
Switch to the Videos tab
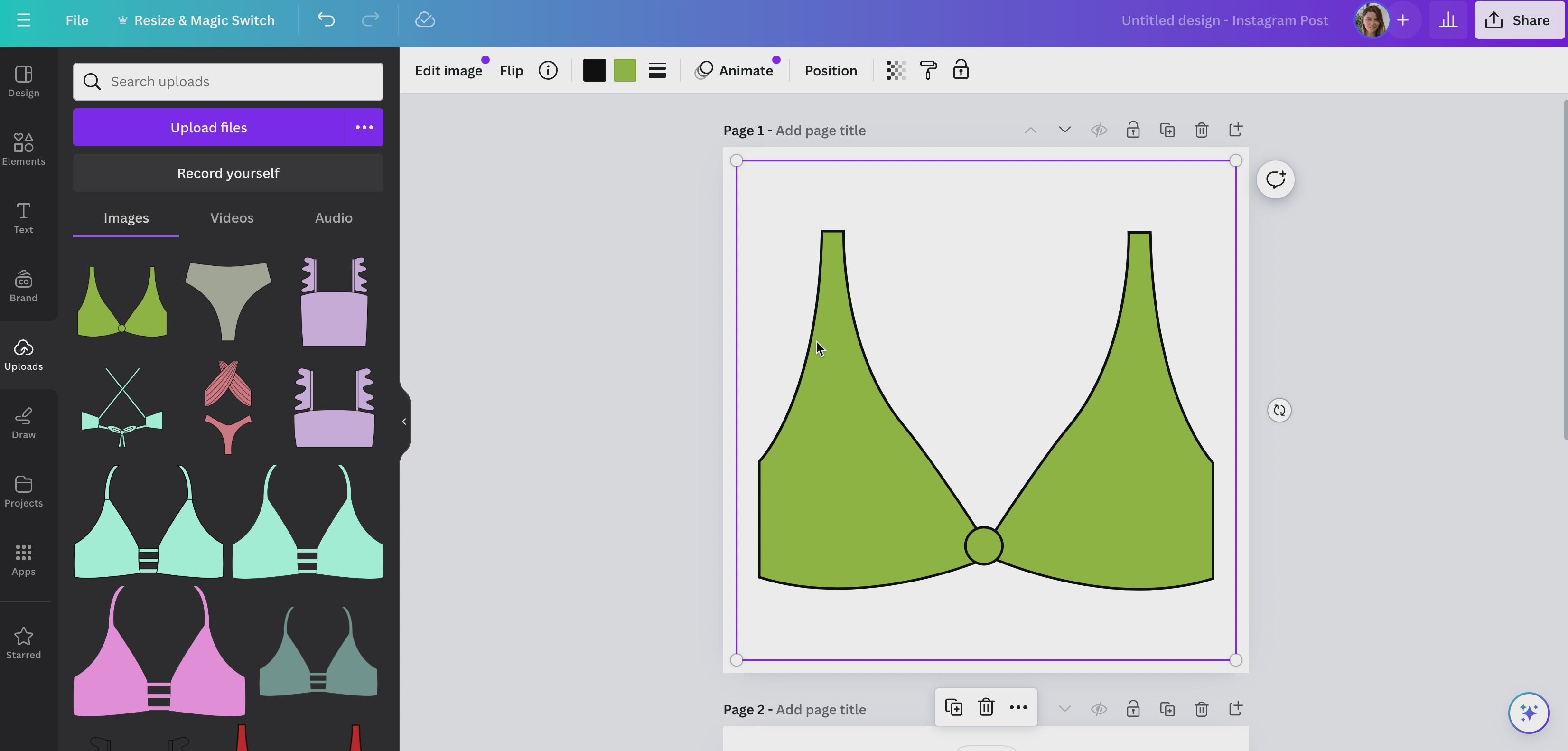pos(232,218)
